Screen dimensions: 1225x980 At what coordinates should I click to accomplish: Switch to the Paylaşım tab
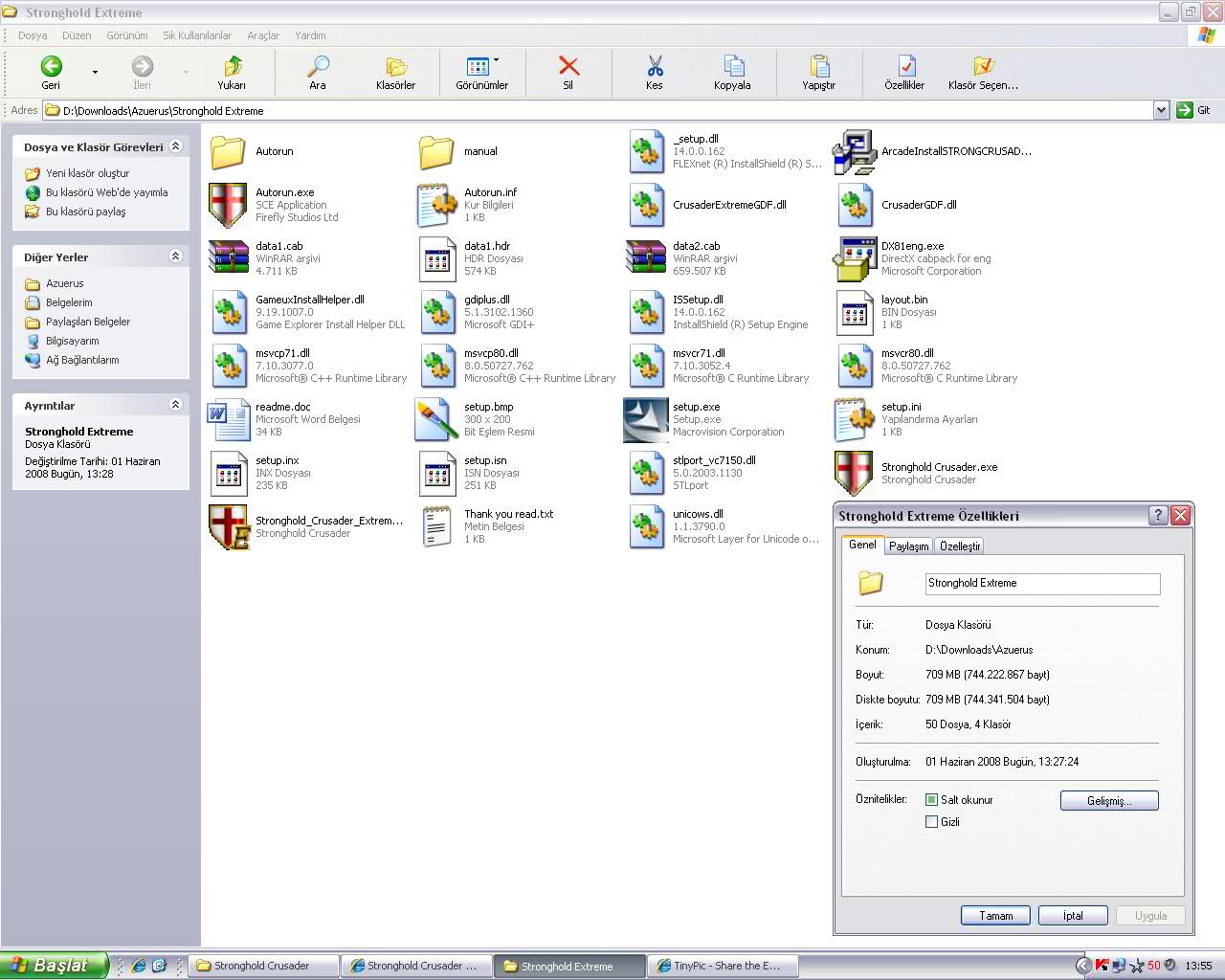click(x=908, y=546)
